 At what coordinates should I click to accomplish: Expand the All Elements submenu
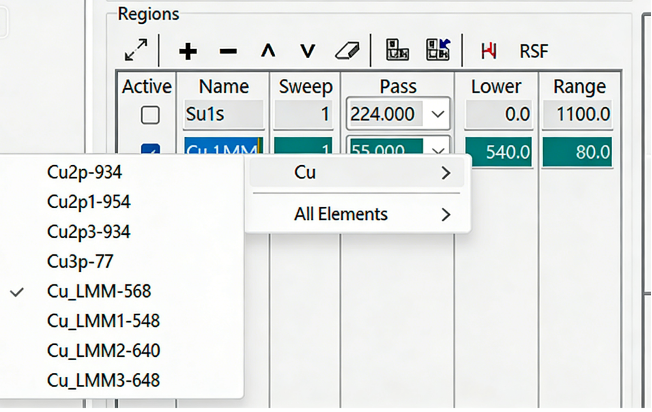pyautogui.click(x=357, y=214)
